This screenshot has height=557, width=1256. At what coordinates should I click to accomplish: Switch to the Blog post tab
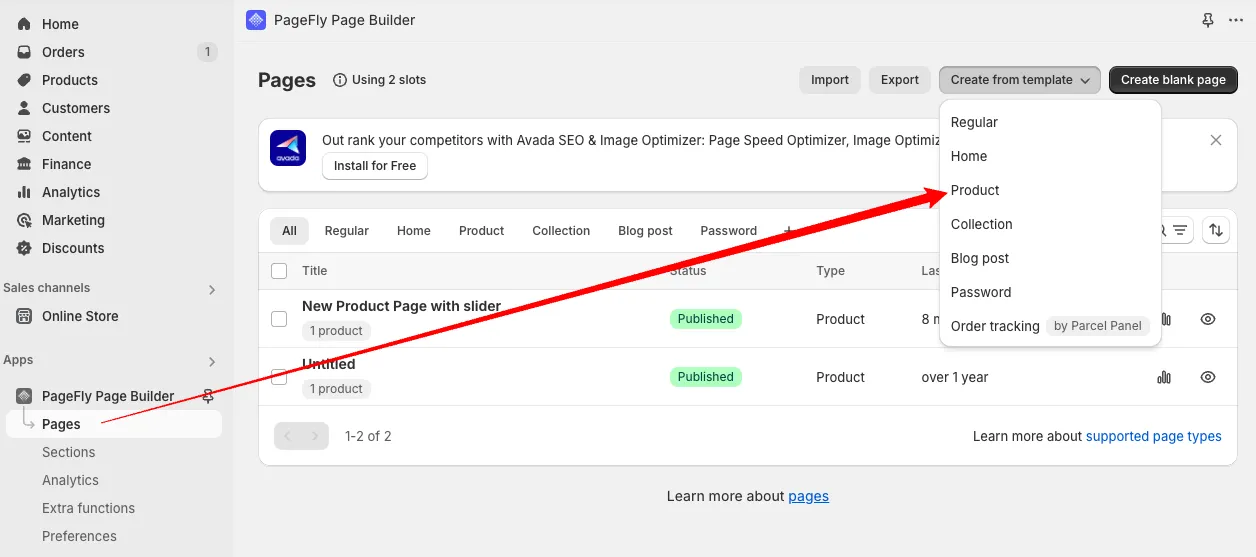point(645,231)
